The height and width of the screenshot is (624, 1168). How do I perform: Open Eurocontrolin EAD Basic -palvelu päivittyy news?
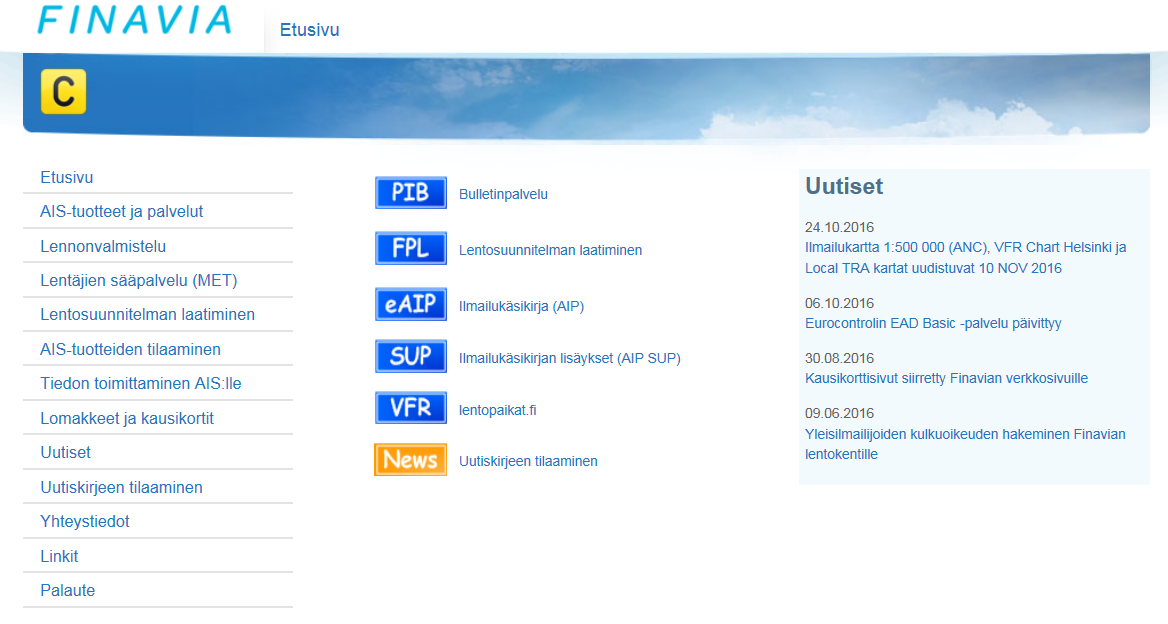933,323
